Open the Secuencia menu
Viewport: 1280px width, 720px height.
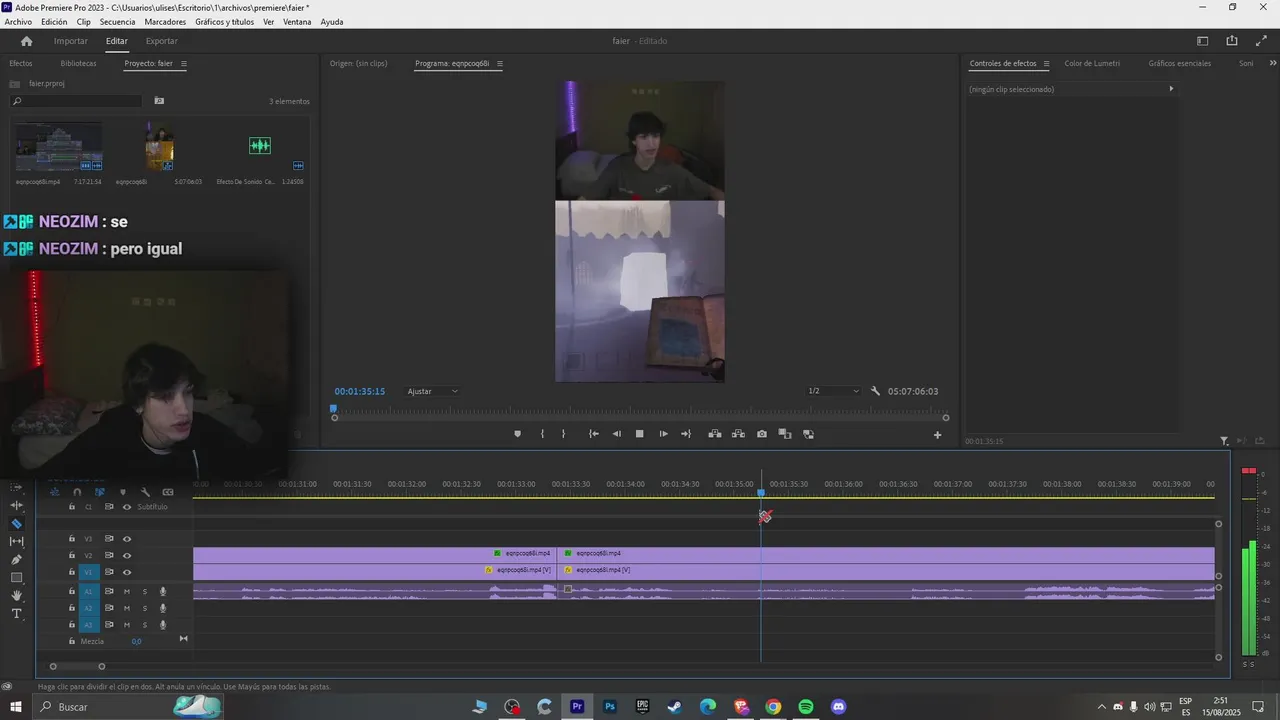pos(117,22)
